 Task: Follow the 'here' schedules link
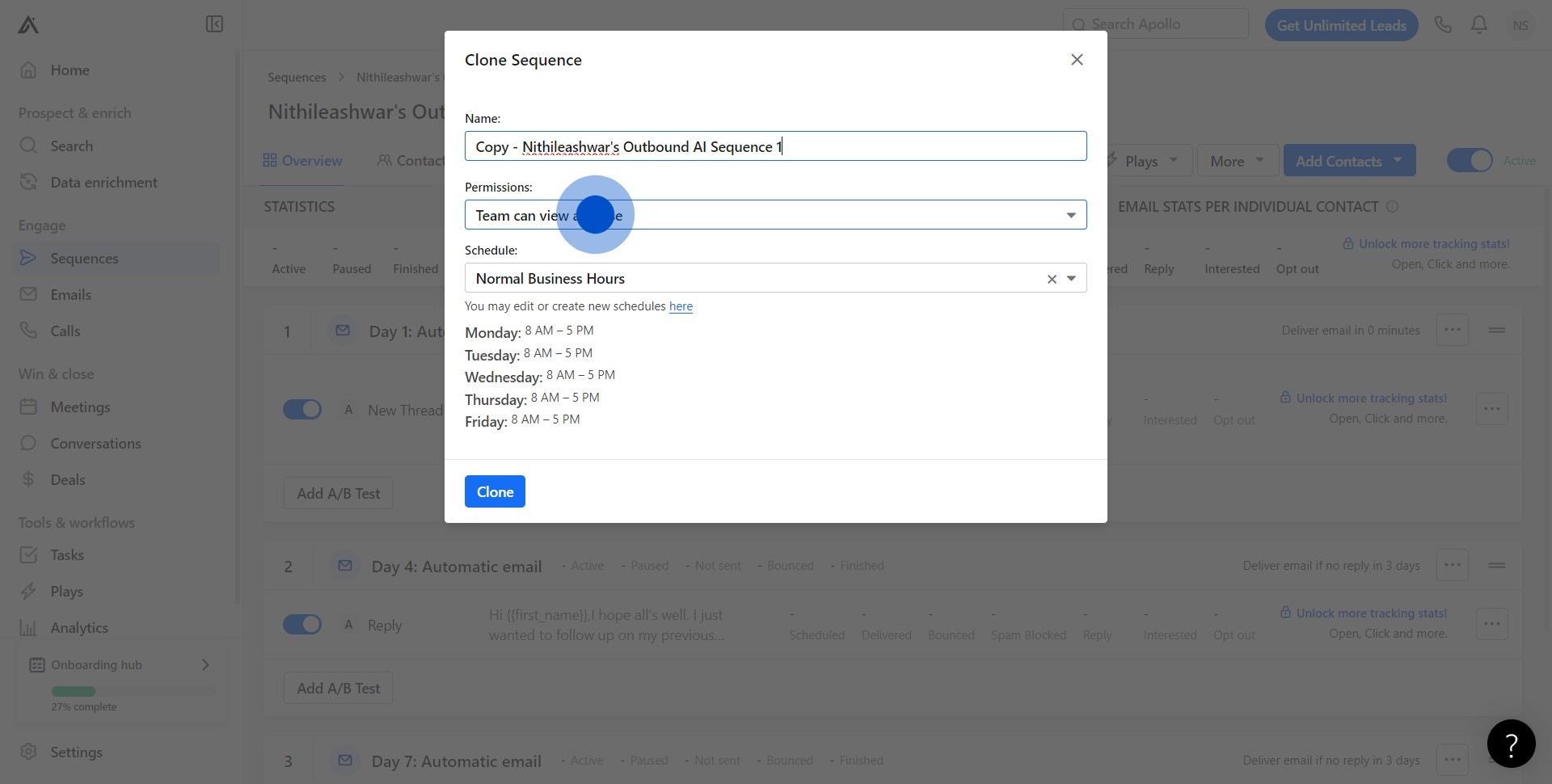[681, 306]
